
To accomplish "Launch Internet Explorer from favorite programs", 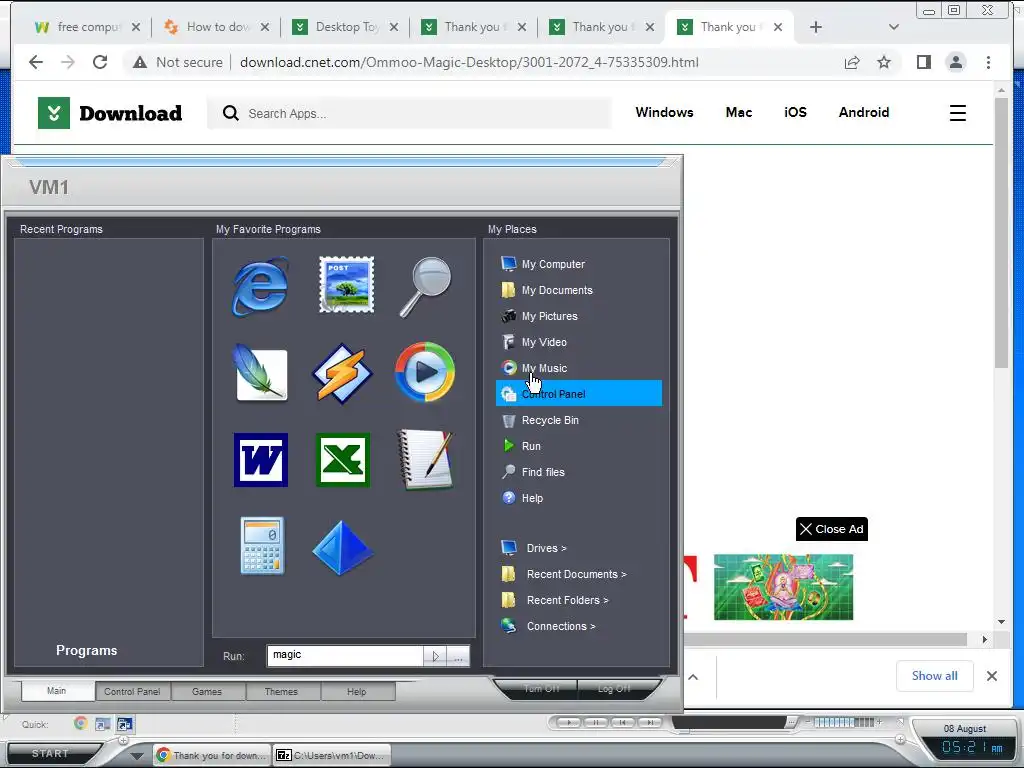I will click(x=261, y=287).
